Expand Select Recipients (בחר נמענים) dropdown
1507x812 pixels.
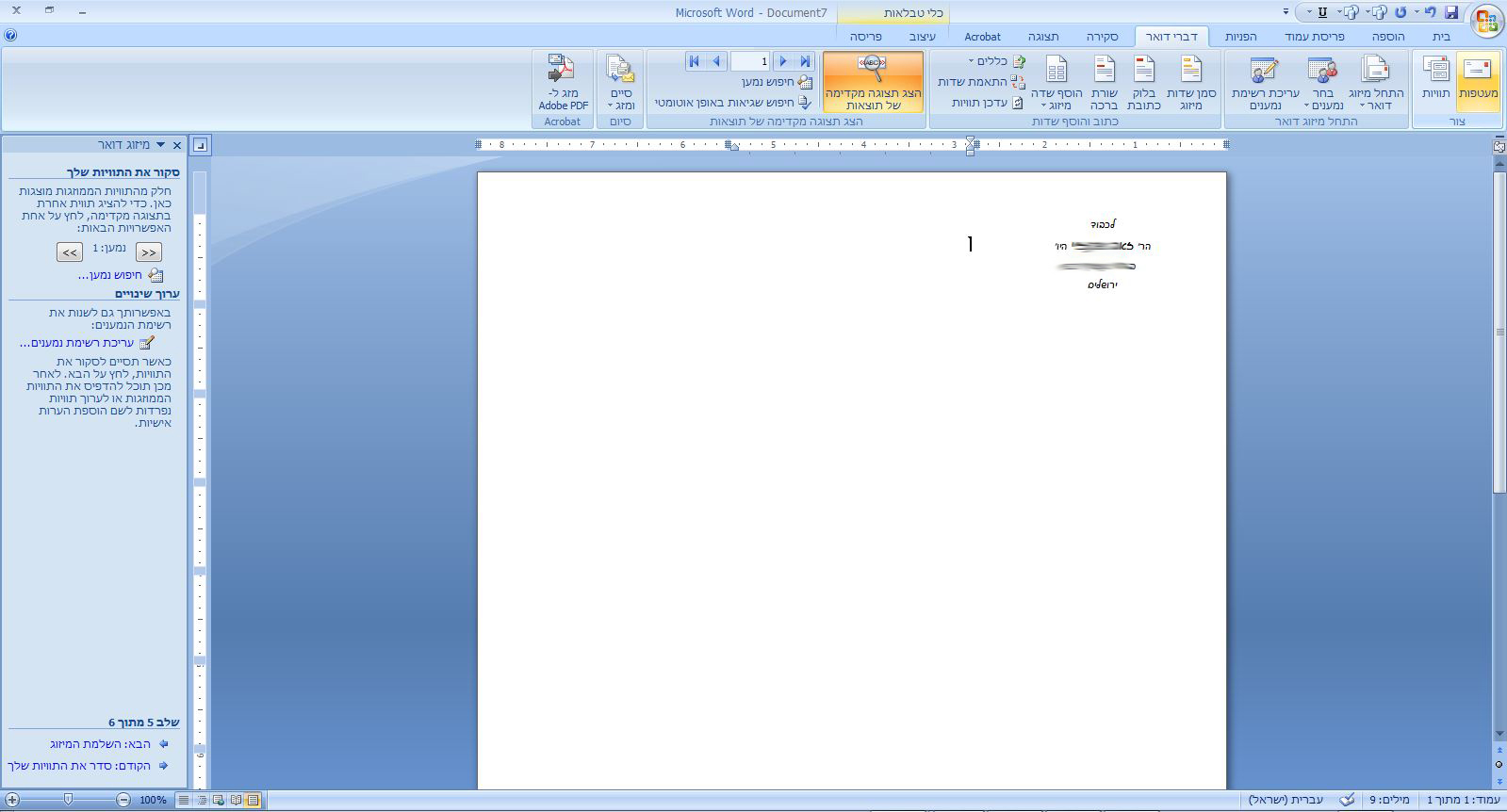click(x=1322, y=83)
